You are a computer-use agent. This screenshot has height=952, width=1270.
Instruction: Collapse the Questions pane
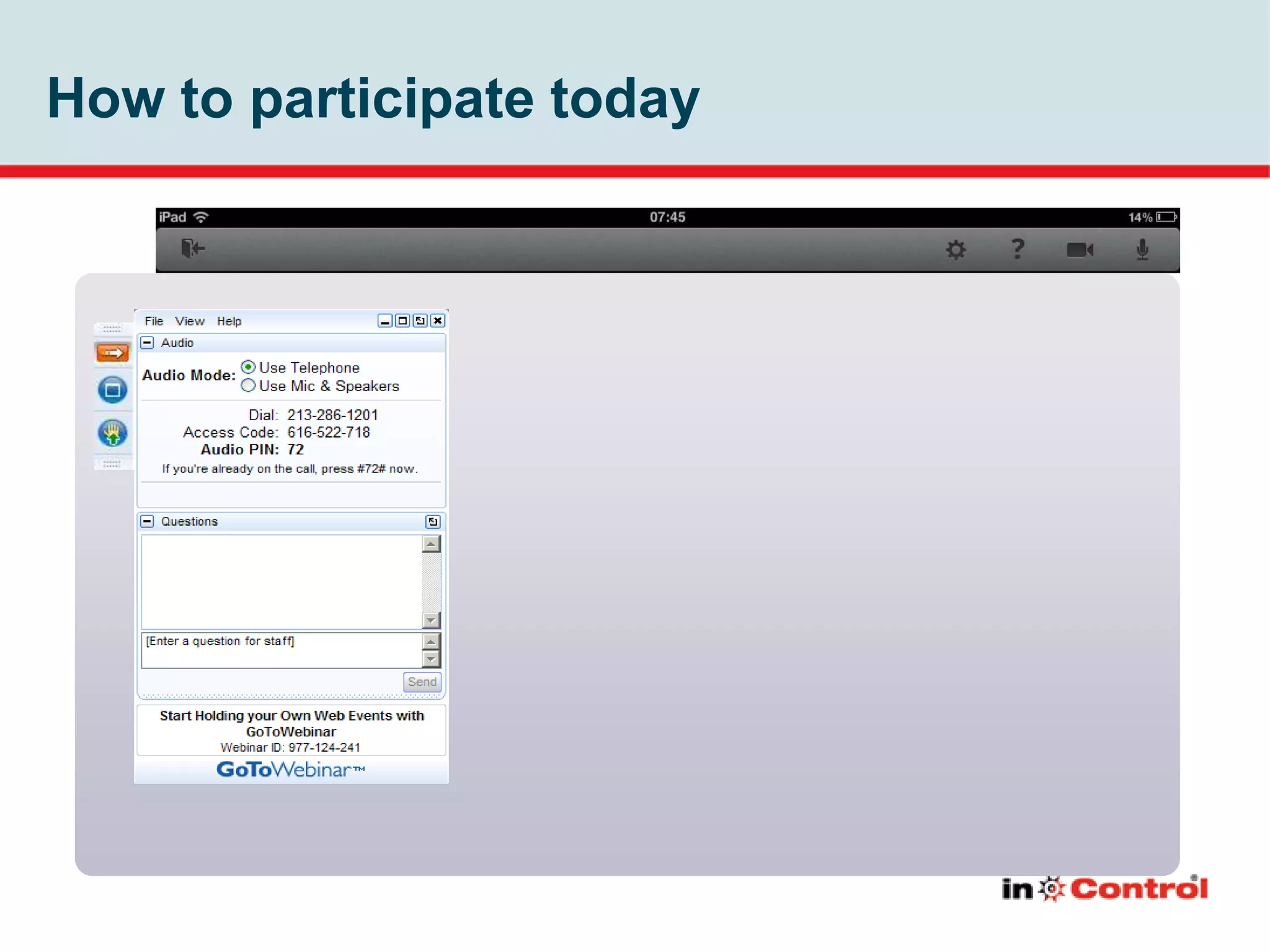pos(148,521)
